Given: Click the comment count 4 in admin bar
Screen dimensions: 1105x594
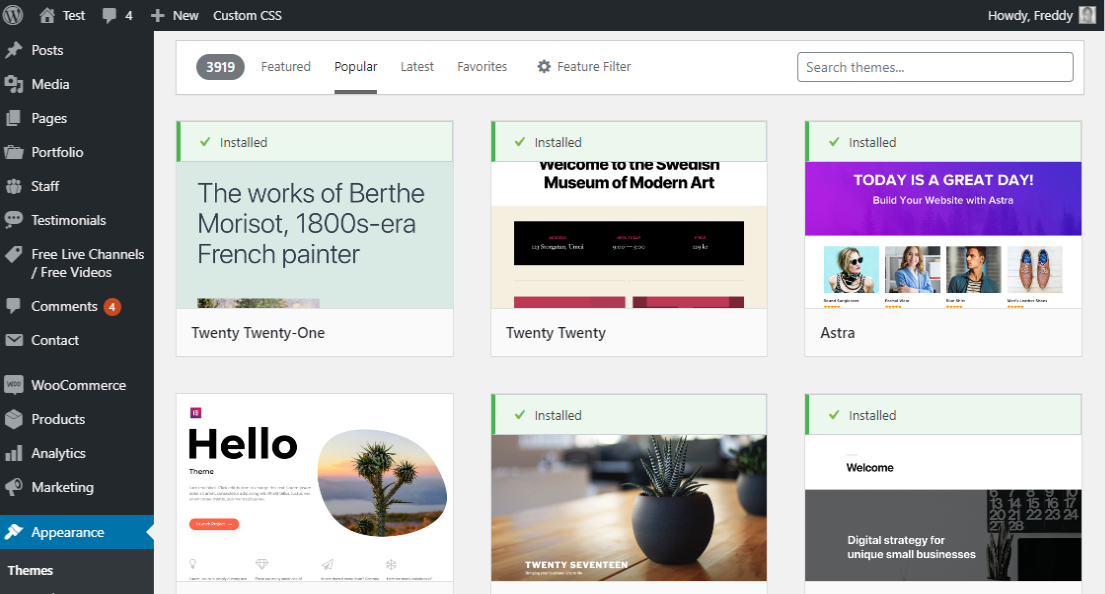Looking at the screenshot, I should pos(129,16).
